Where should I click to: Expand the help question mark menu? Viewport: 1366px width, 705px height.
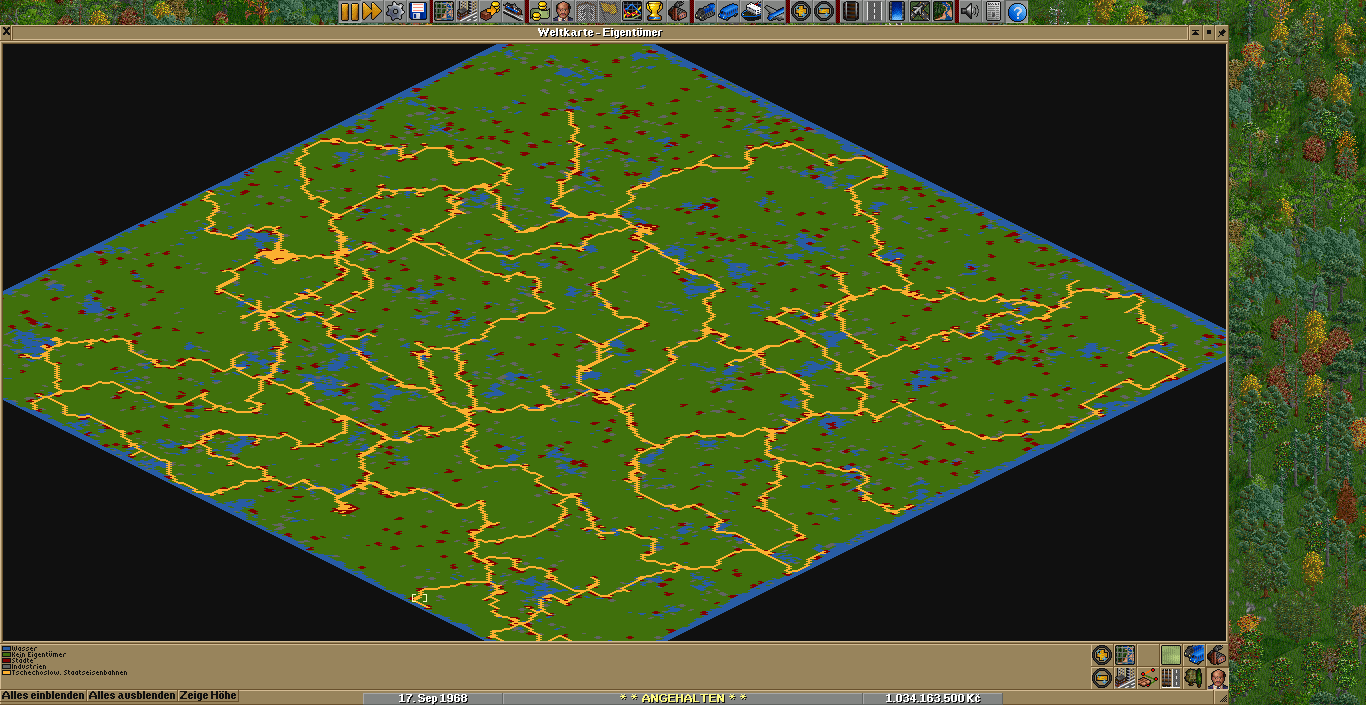click(1017, 12)
